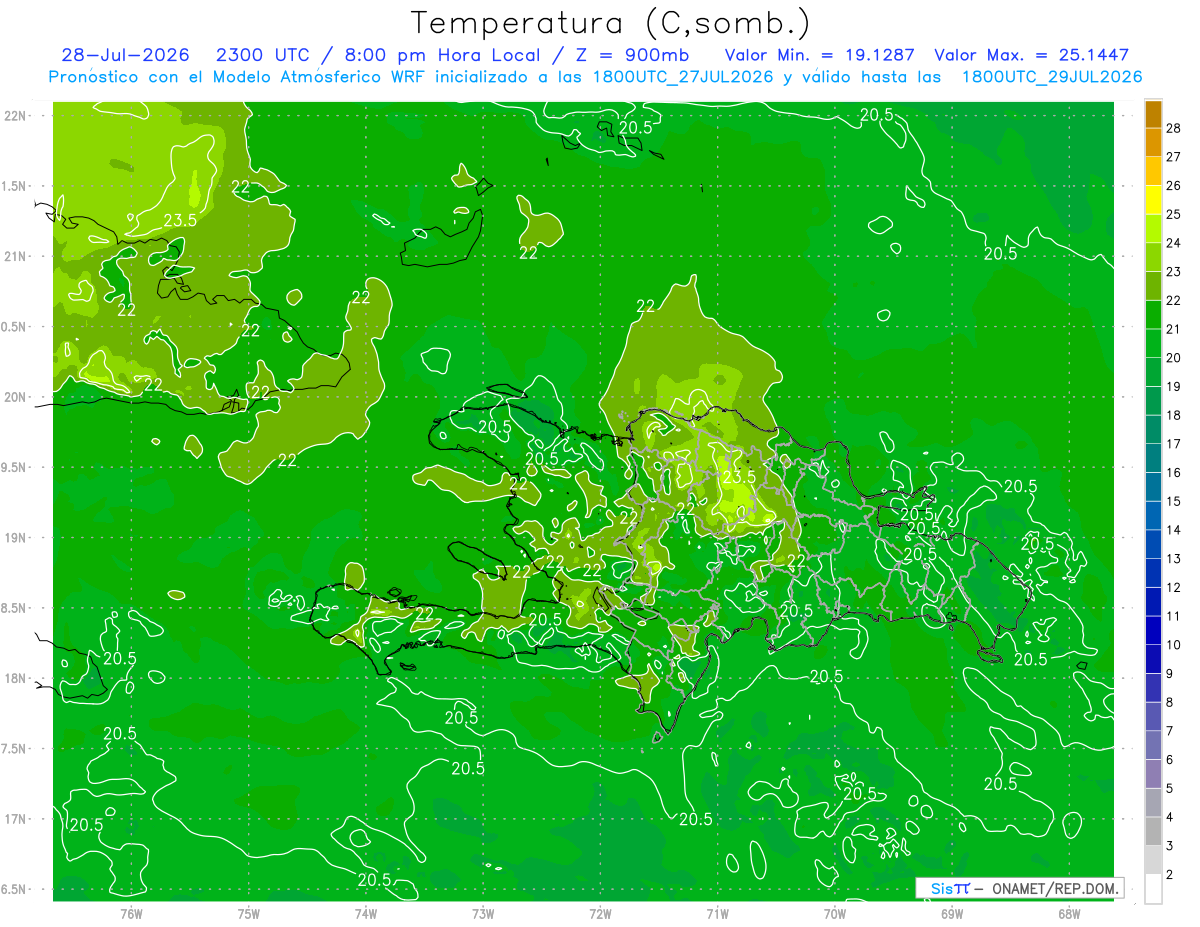Click the '8:00 pm Hora Local' text

(x=443, y=55)
